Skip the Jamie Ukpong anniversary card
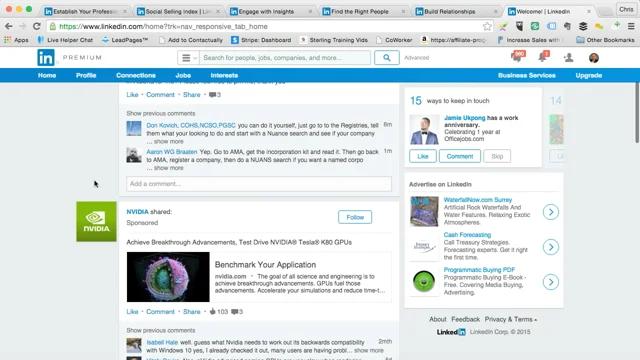 497,156
